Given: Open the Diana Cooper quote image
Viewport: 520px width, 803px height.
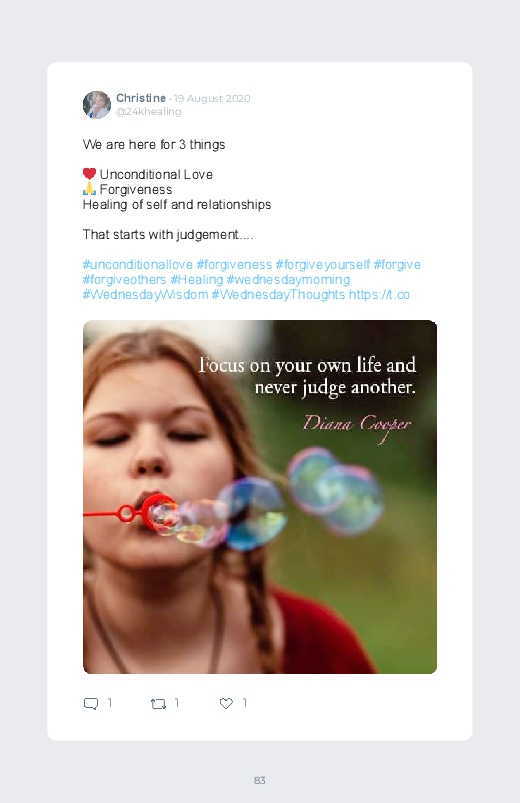Looking at the screenshot, I should pyautogui.click(x=260, y=497).
